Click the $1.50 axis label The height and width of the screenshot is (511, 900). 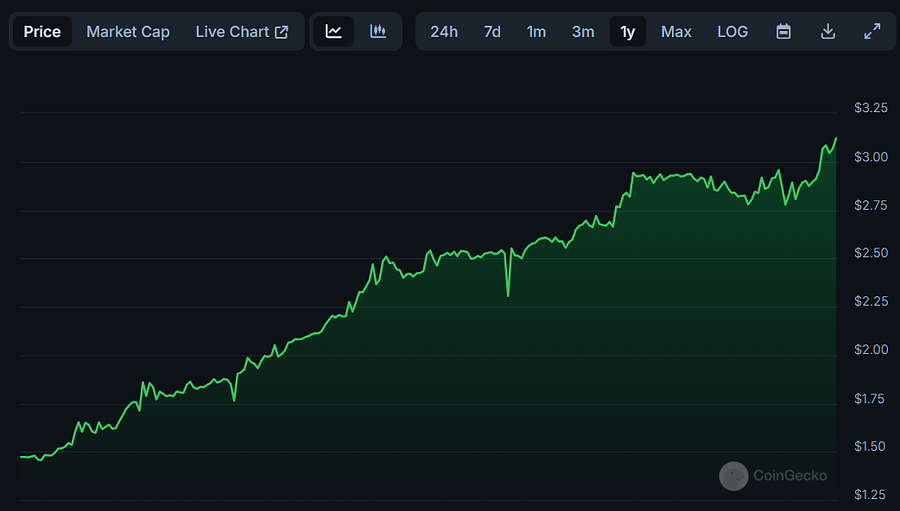click(x=871, y=446)
